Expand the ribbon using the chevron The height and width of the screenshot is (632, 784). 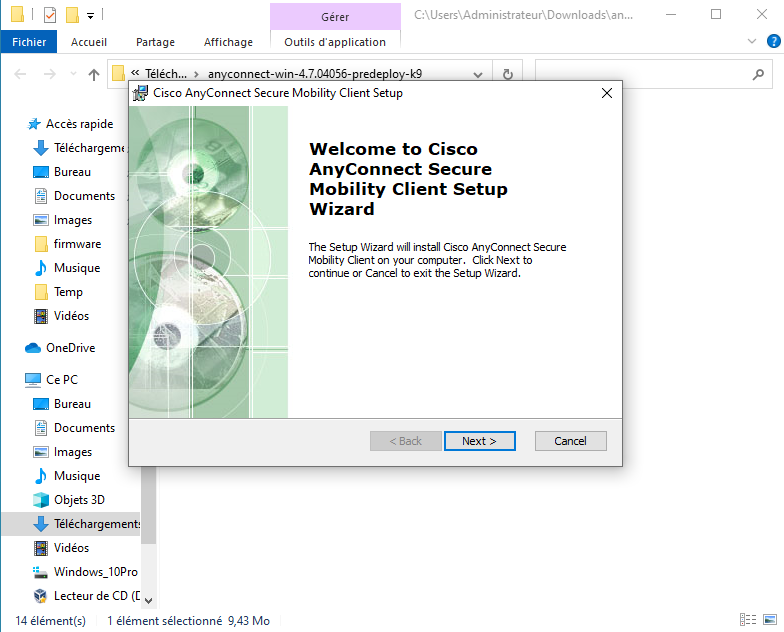[753, 42]
